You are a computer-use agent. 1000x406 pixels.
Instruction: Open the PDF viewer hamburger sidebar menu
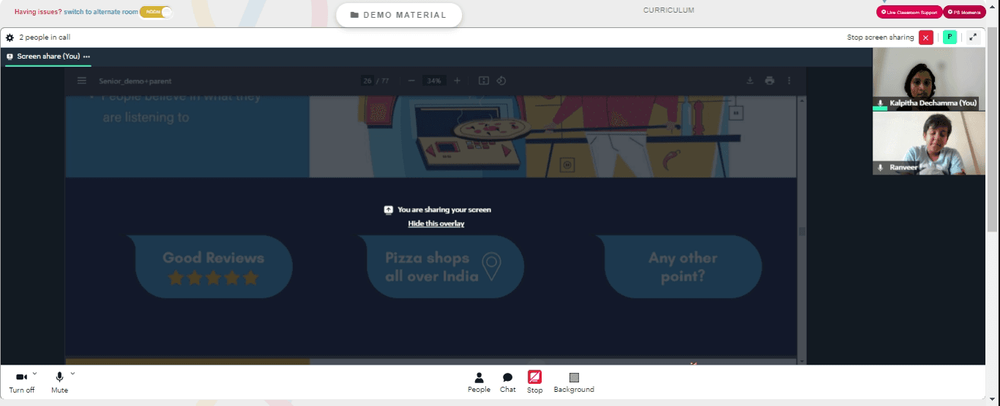point(82,81)
